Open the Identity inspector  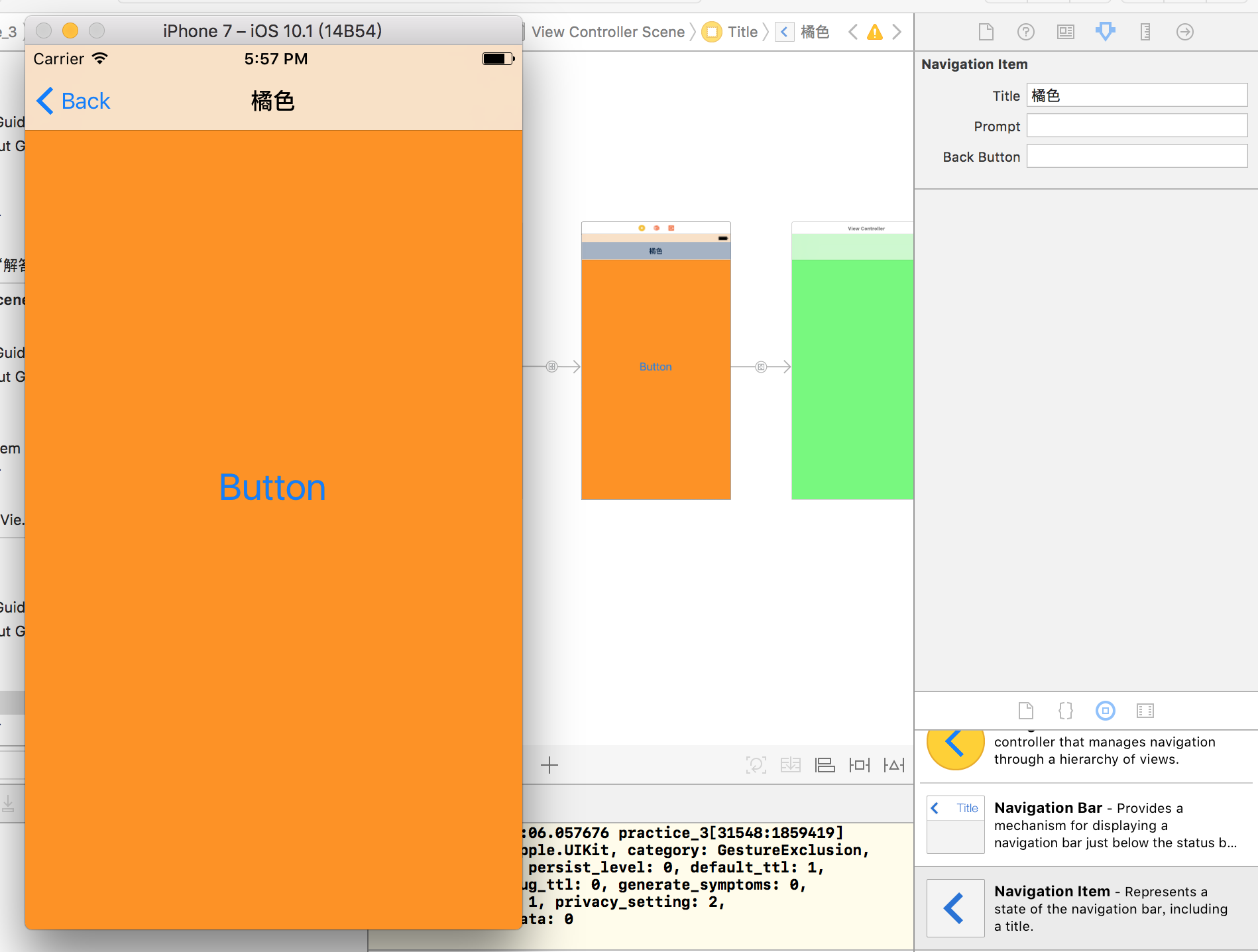pyautogui.click(x=1066, y=32)
